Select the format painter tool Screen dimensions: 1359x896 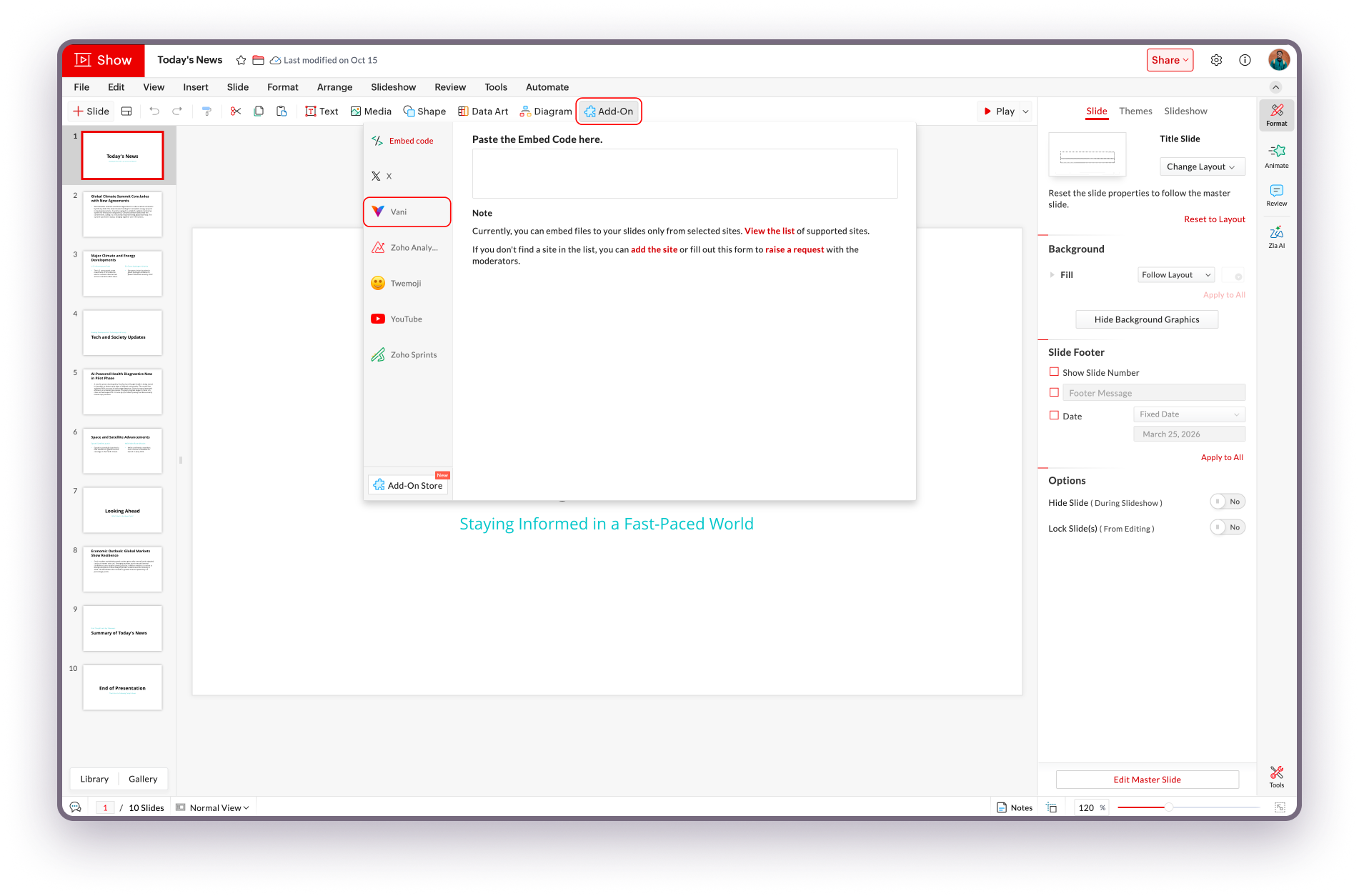(x=206, y=111)
